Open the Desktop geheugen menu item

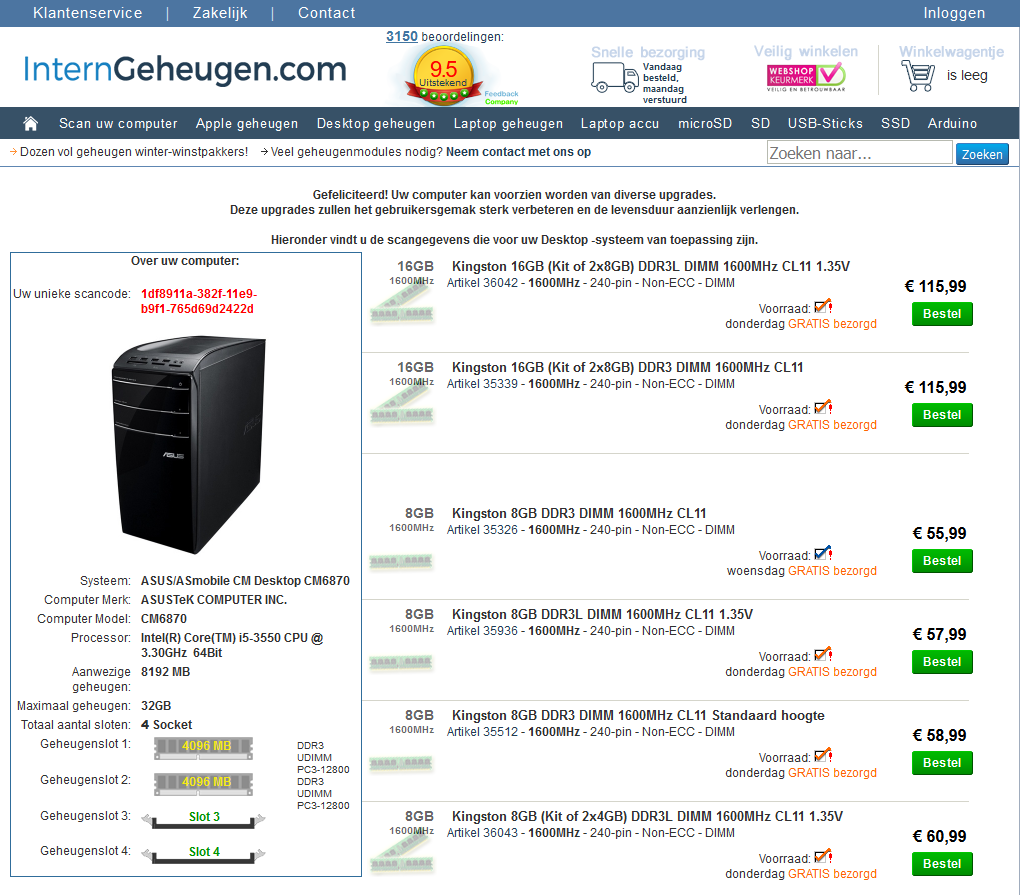click(375, 123)
